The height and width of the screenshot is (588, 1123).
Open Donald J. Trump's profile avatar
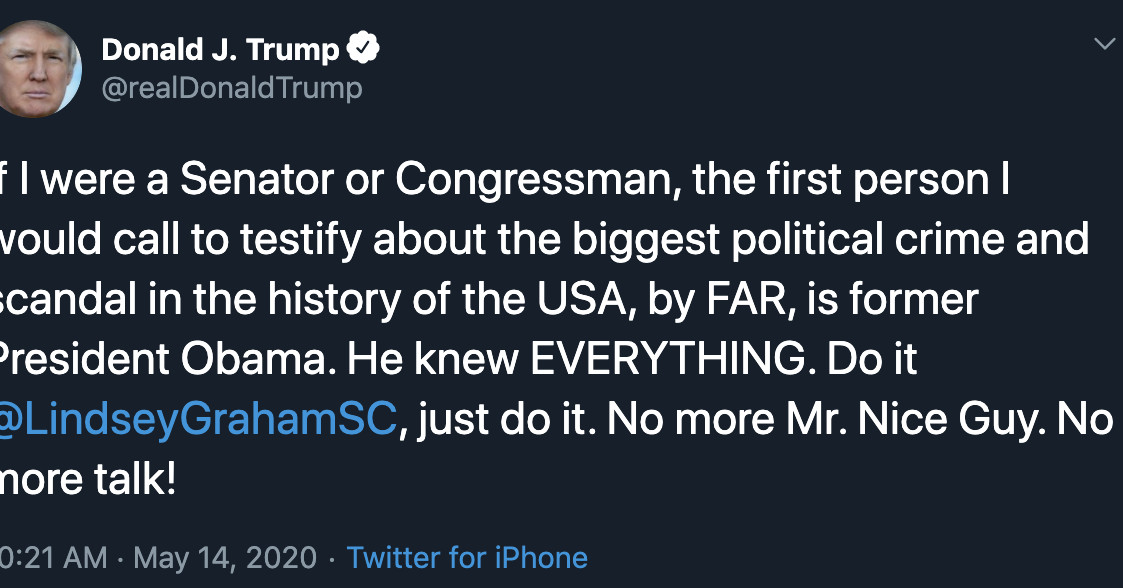click(36, 68)
